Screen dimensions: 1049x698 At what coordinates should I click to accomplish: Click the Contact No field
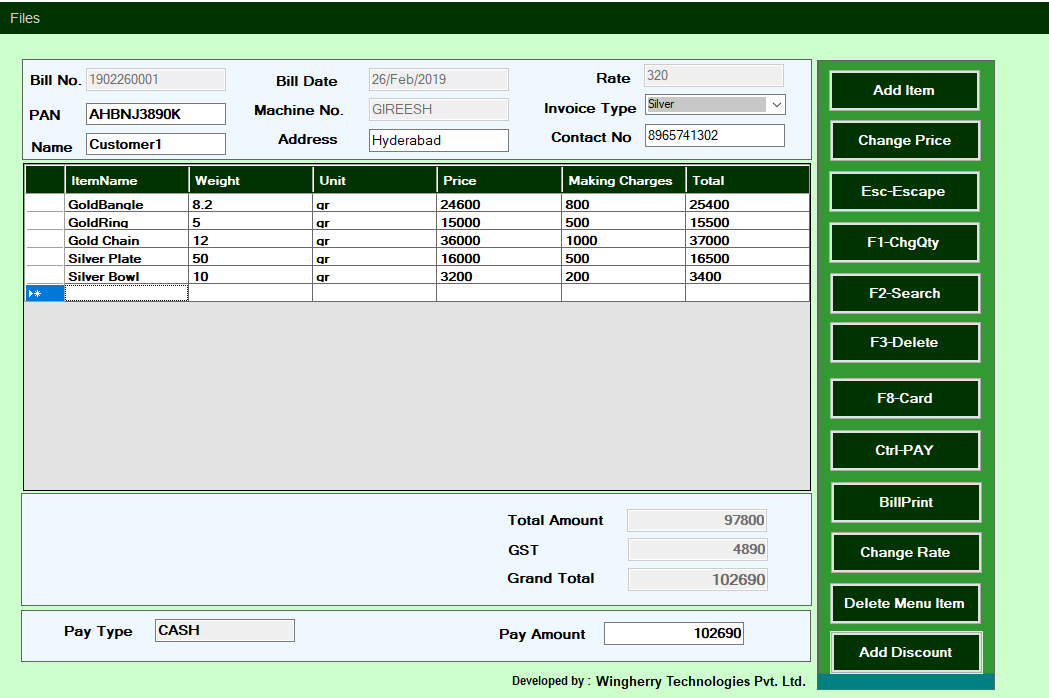(714, 135)
